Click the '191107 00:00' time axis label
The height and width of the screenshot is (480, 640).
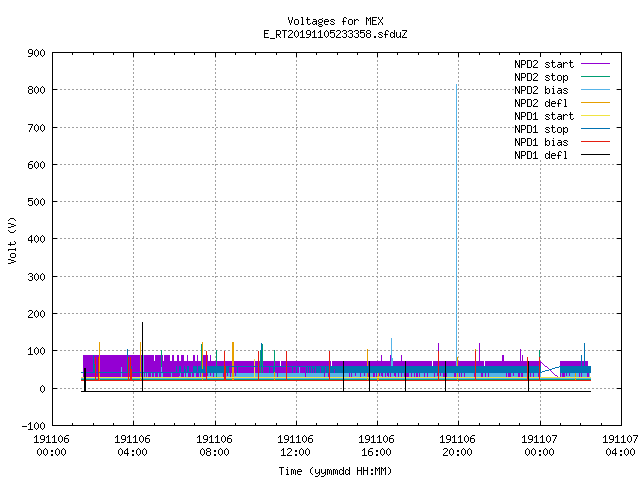[x=539, y=446]
